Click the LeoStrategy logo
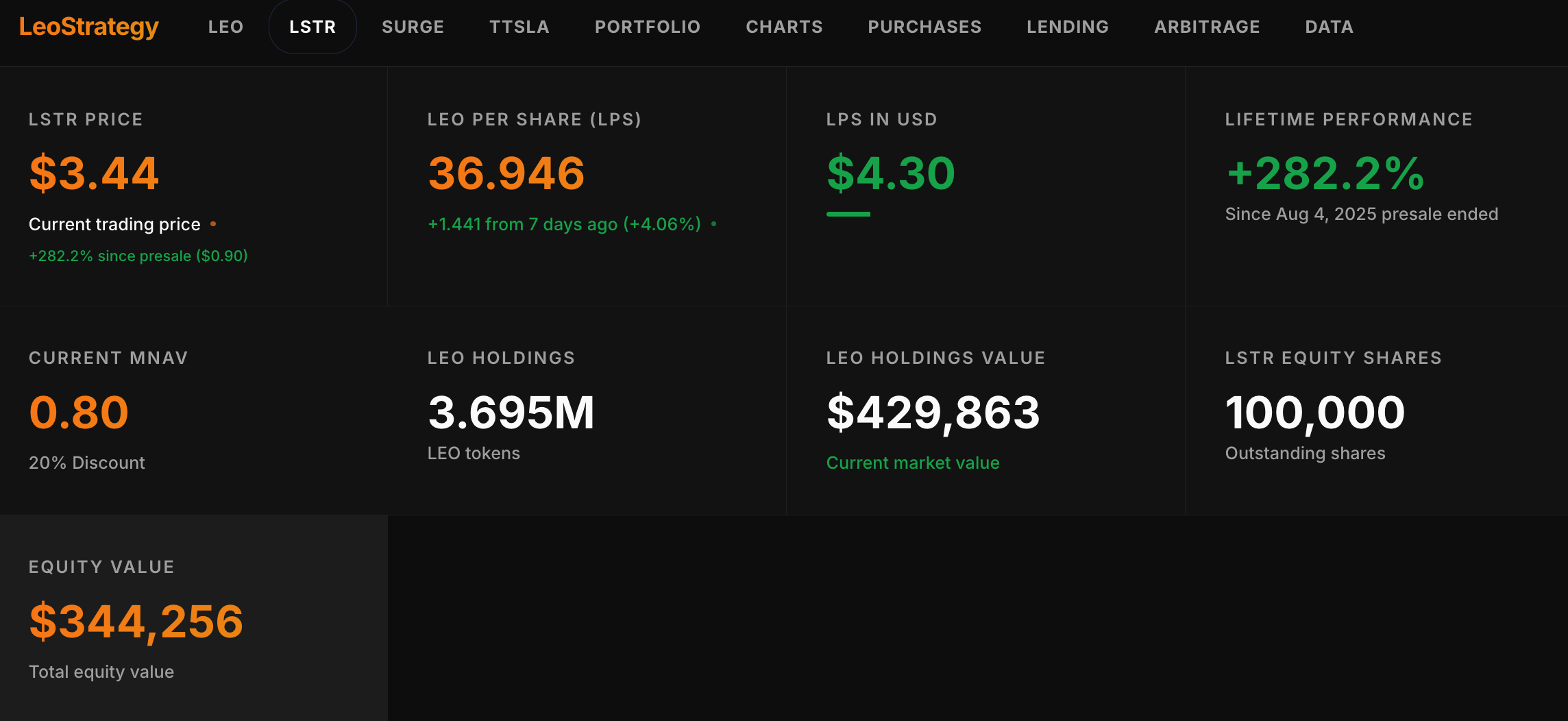1568x721 pixels. click(x=89, y=27)
